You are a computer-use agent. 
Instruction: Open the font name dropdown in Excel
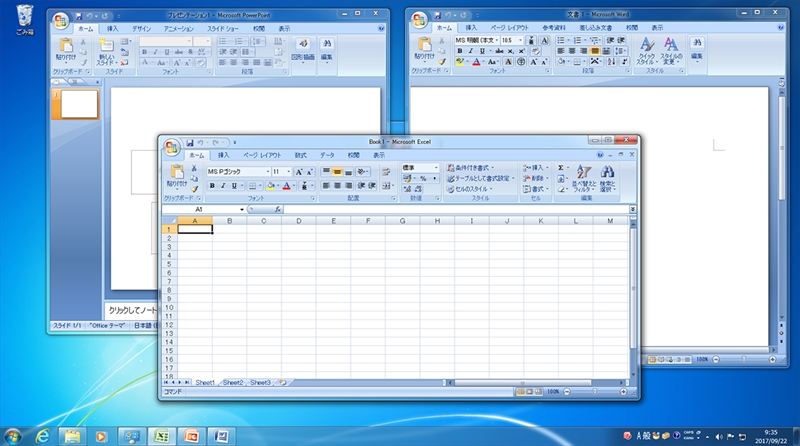coord(268,172)
